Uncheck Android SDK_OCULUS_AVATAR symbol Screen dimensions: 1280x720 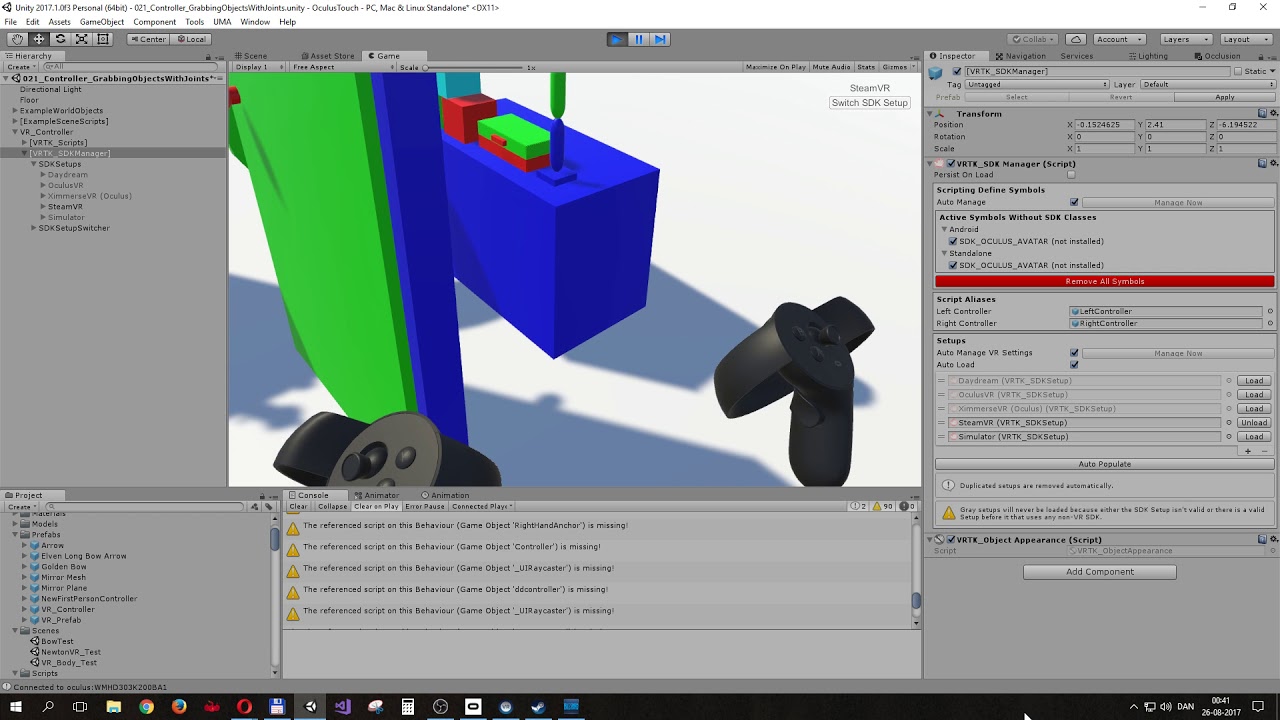click(x=953, y=241)
